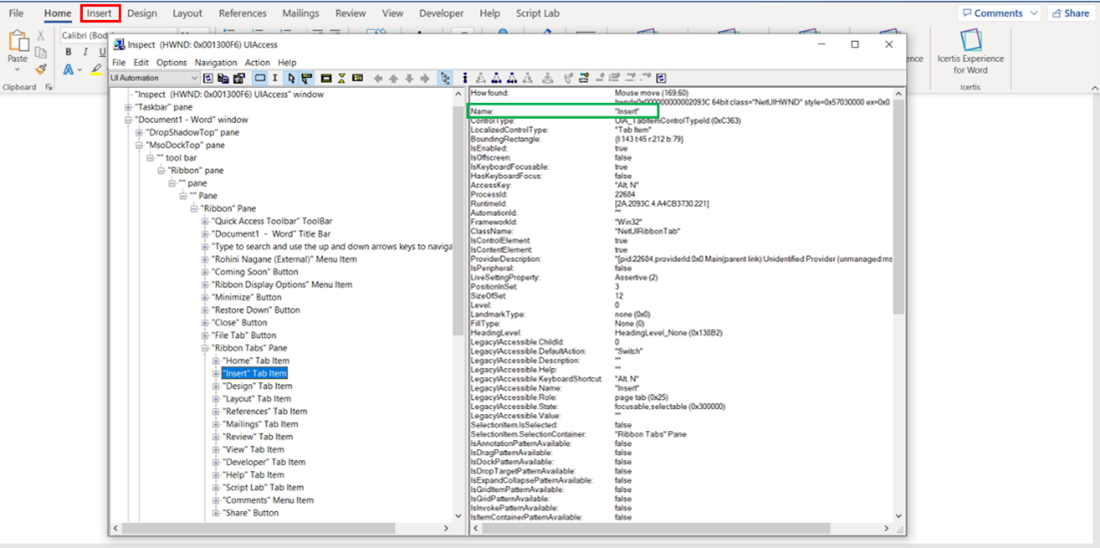Collapse the "Document1 - Word" window node

coord(128,120)
